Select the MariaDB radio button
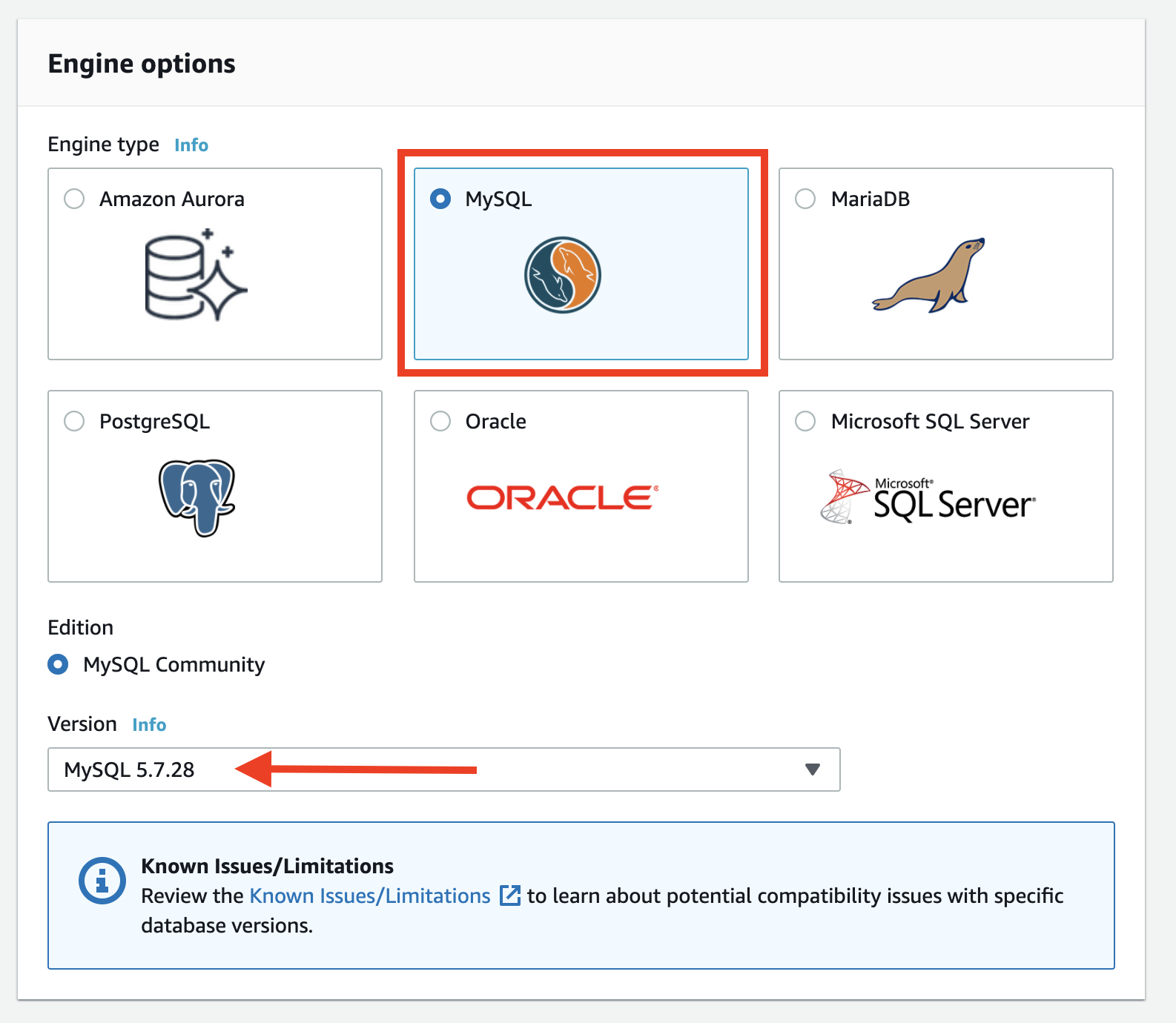Screen dimensions: 1176x1023 tap(805, 199)
